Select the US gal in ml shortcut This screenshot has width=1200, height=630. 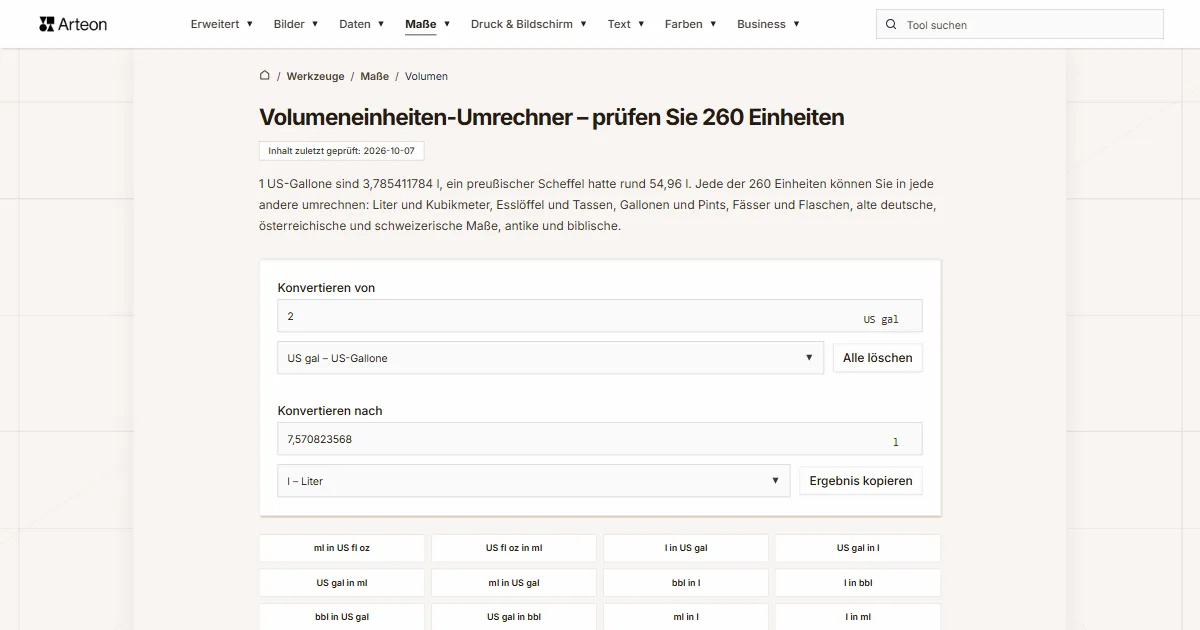tap(342, 583)
